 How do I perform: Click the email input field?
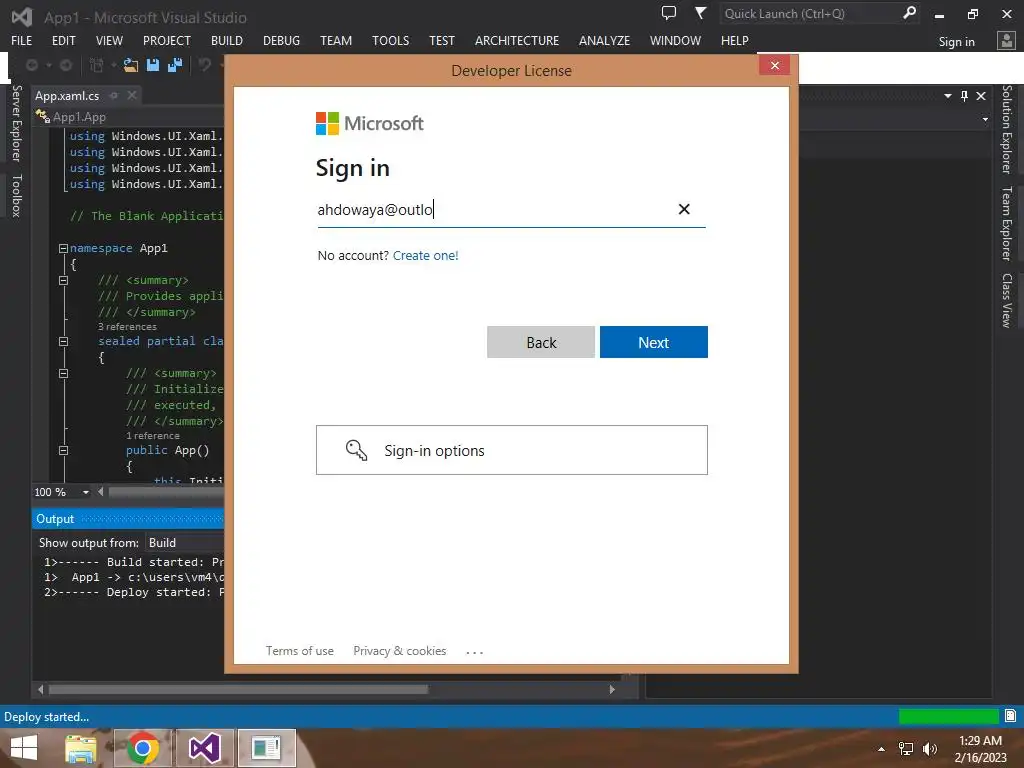point(511,210)
